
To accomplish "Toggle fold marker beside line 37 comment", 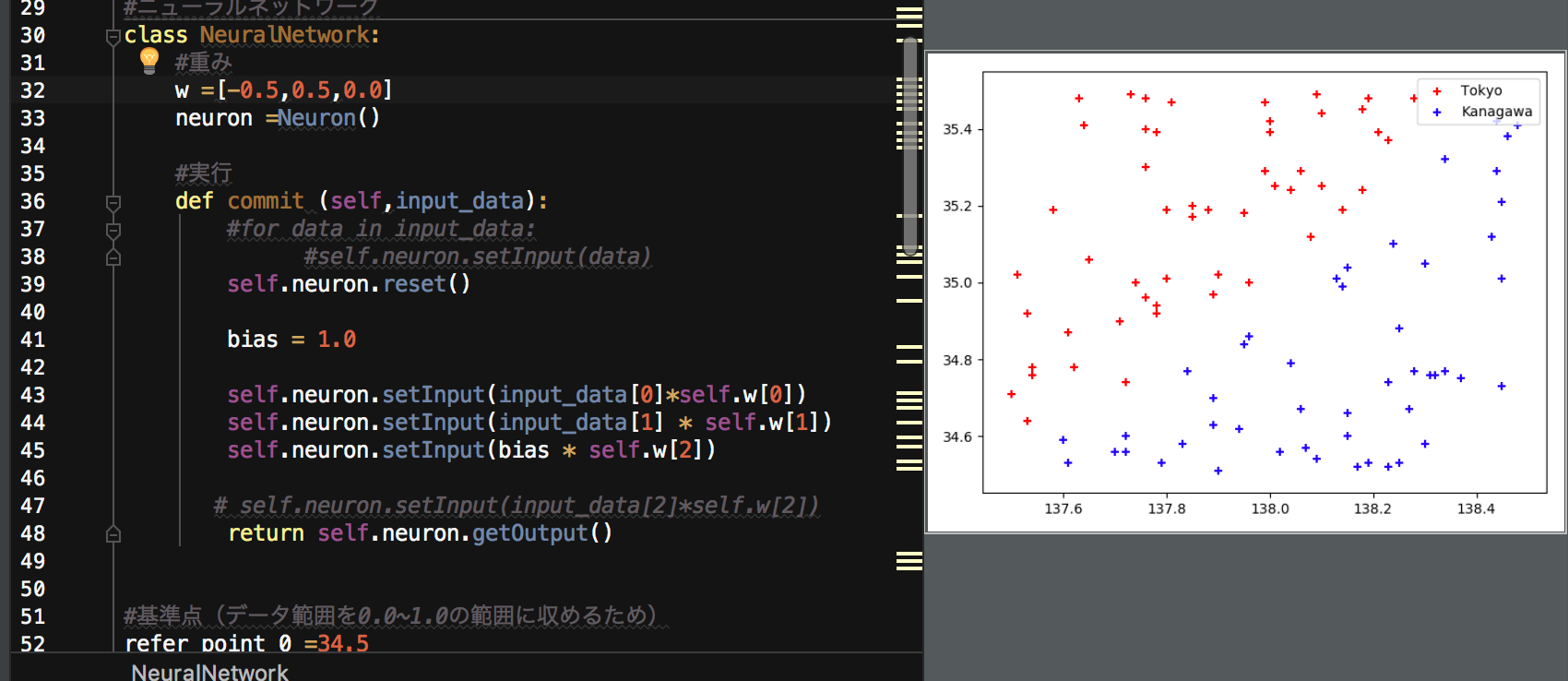I will click(113, 230).
